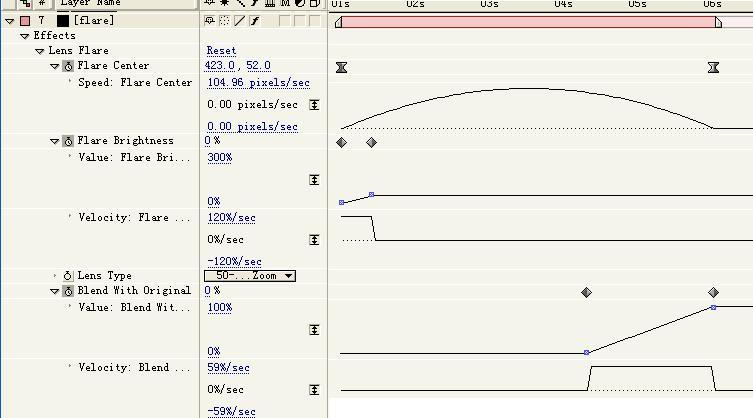Image resolution: width=753 pixels, height=418 pixels.
Task: Select the pink flare layer duration bar
Action: click(528, 22)
